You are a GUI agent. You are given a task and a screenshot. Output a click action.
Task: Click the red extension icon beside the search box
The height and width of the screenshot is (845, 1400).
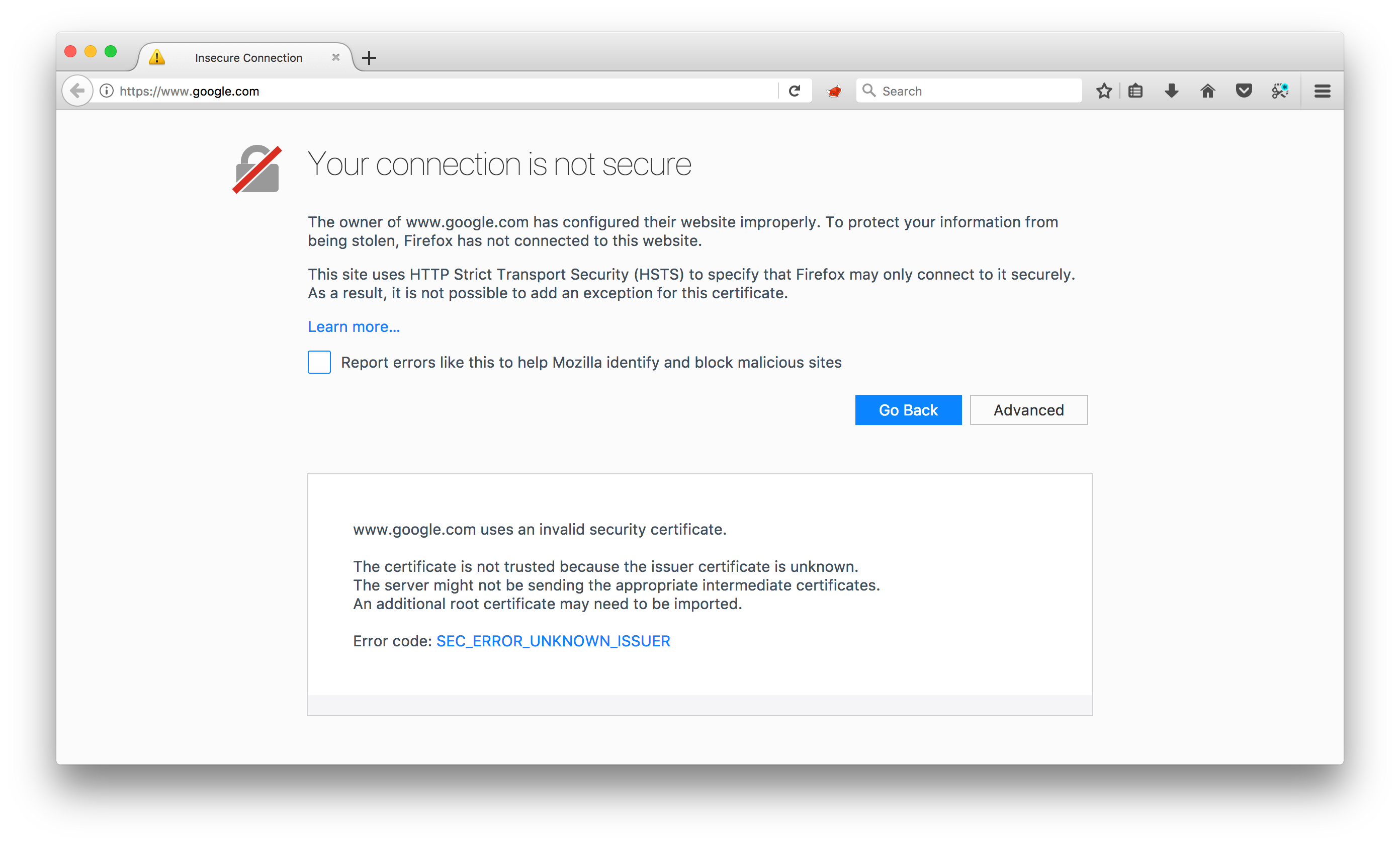(834, 91)
